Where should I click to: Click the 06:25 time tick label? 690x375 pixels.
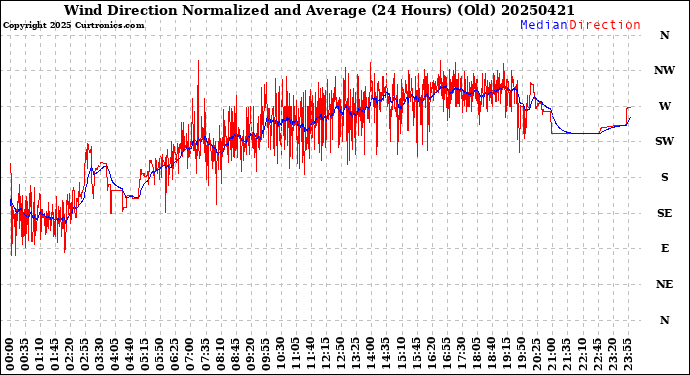click(175, 354)
